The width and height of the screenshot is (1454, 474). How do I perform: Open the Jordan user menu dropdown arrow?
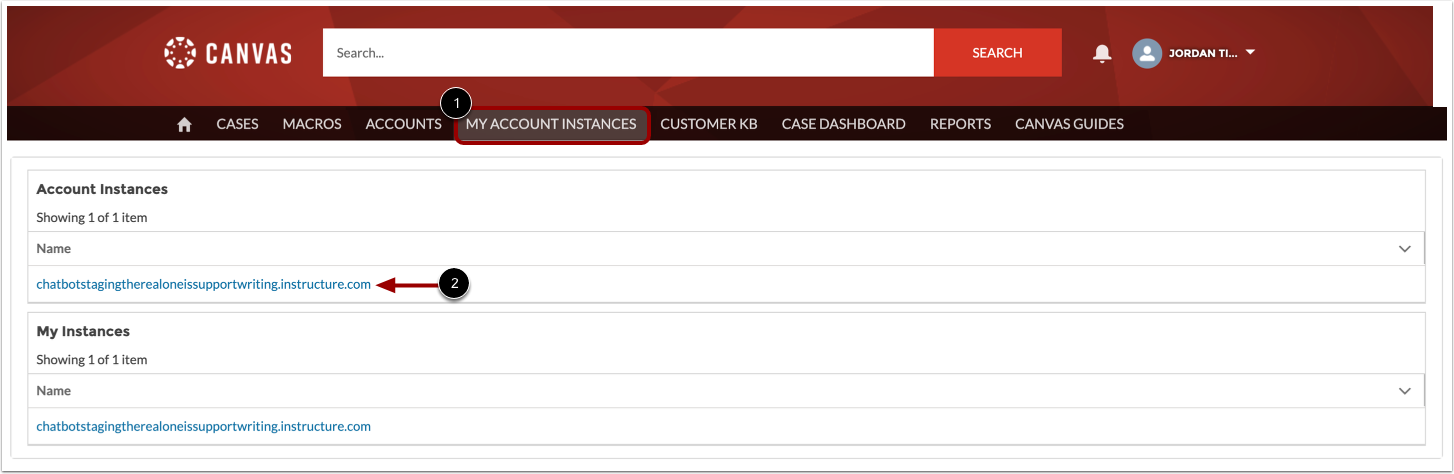point(1250,52)
